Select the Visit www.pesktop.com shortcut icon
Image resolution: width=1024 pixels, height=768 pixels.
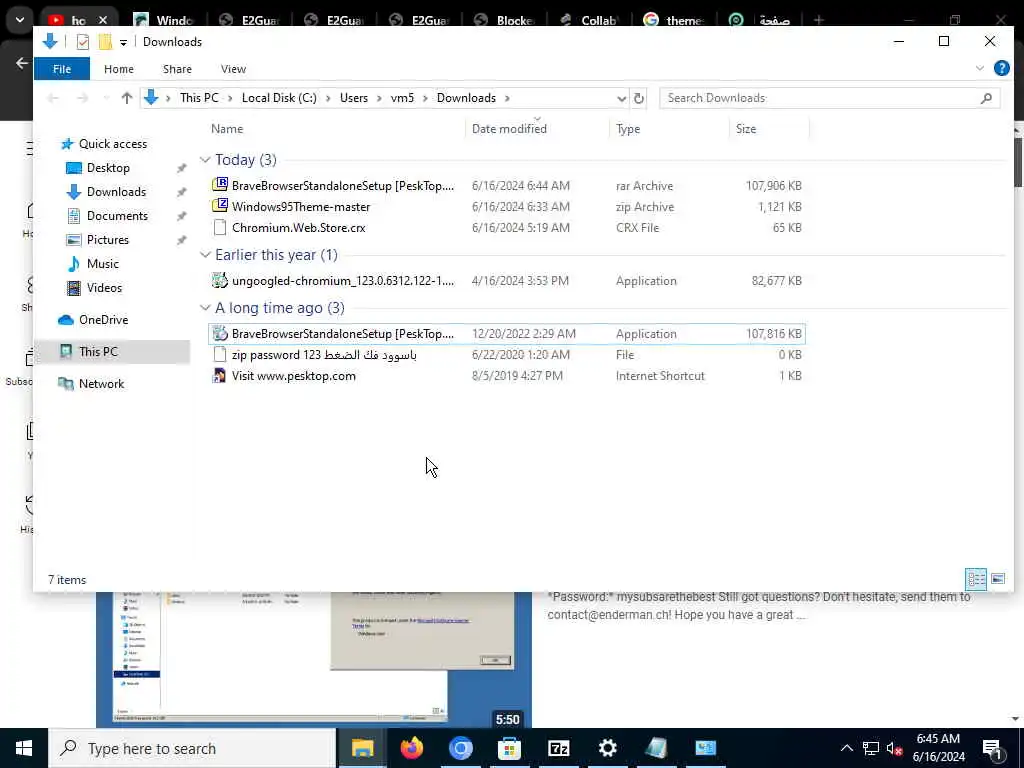pos(219,376)
